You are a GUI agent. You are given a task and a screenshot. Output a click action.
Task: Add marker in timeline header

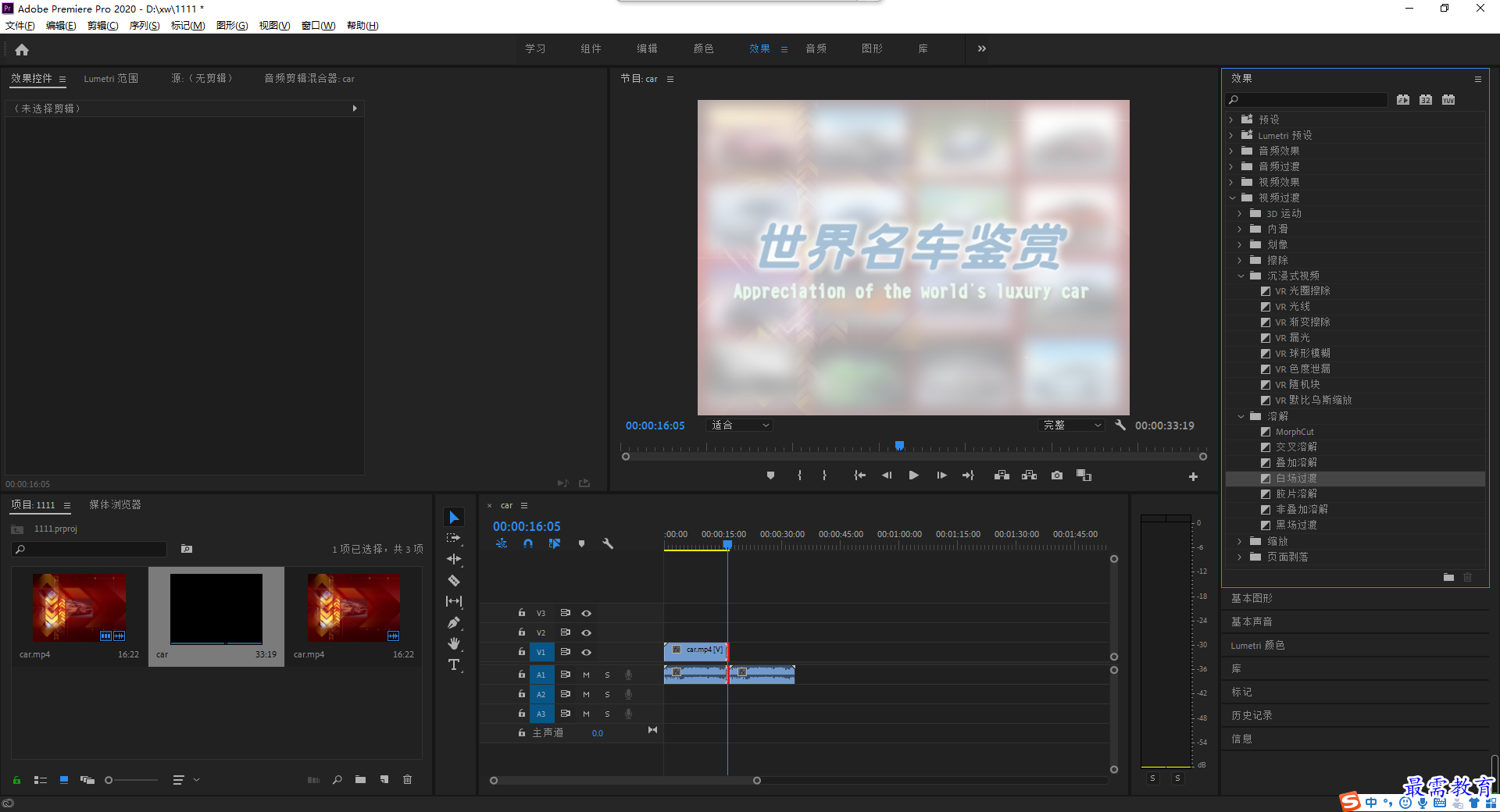[x=581, y=543]
